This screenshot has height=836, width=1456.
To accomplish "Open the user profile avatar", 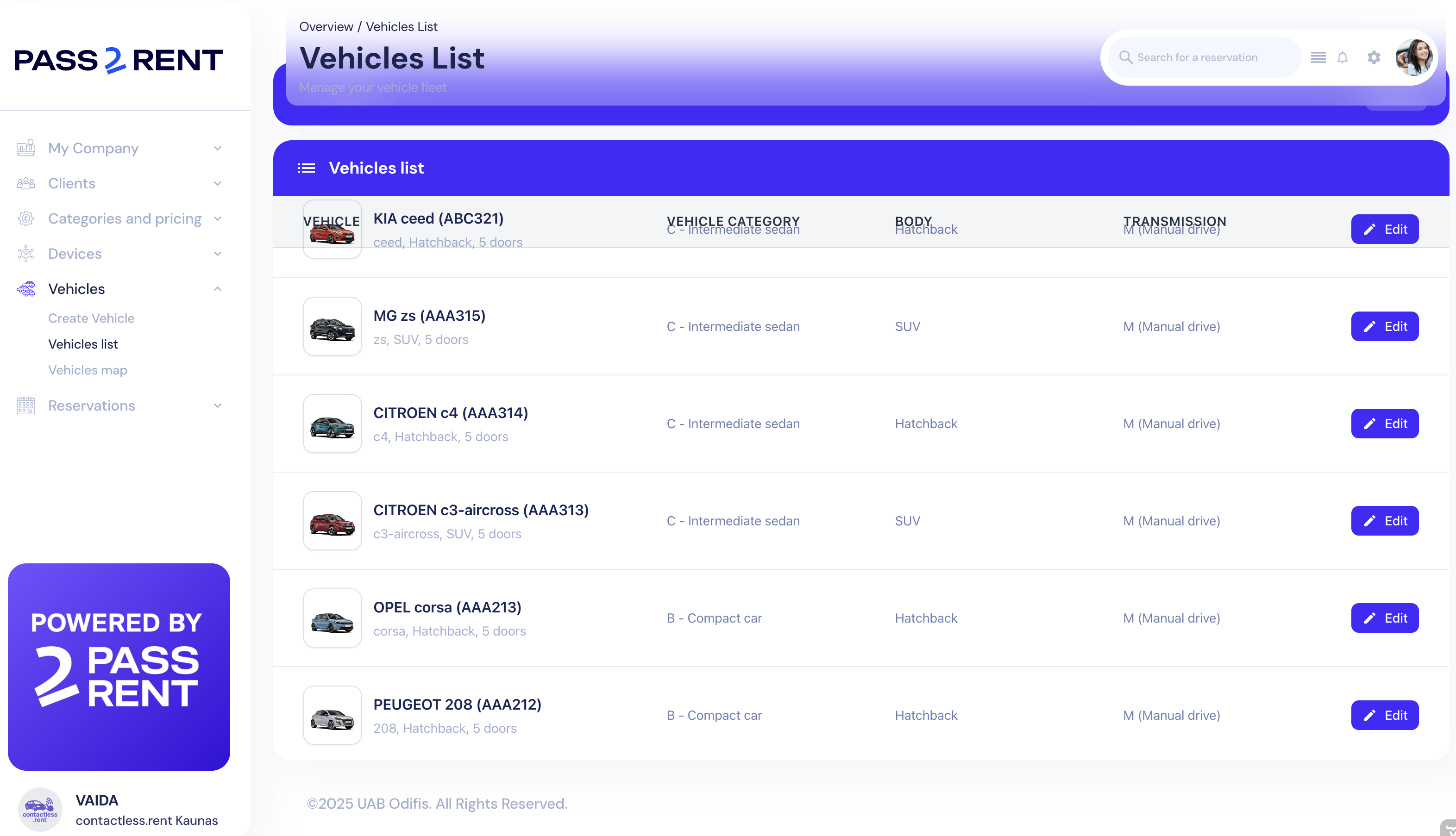I will (1413, 57).
